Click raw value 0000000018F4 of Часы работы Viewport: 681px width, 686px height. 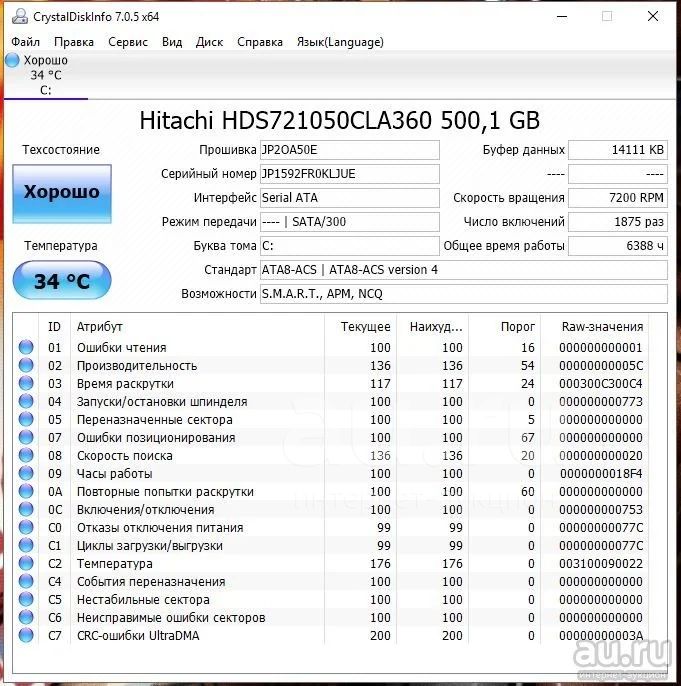(601, 473)
